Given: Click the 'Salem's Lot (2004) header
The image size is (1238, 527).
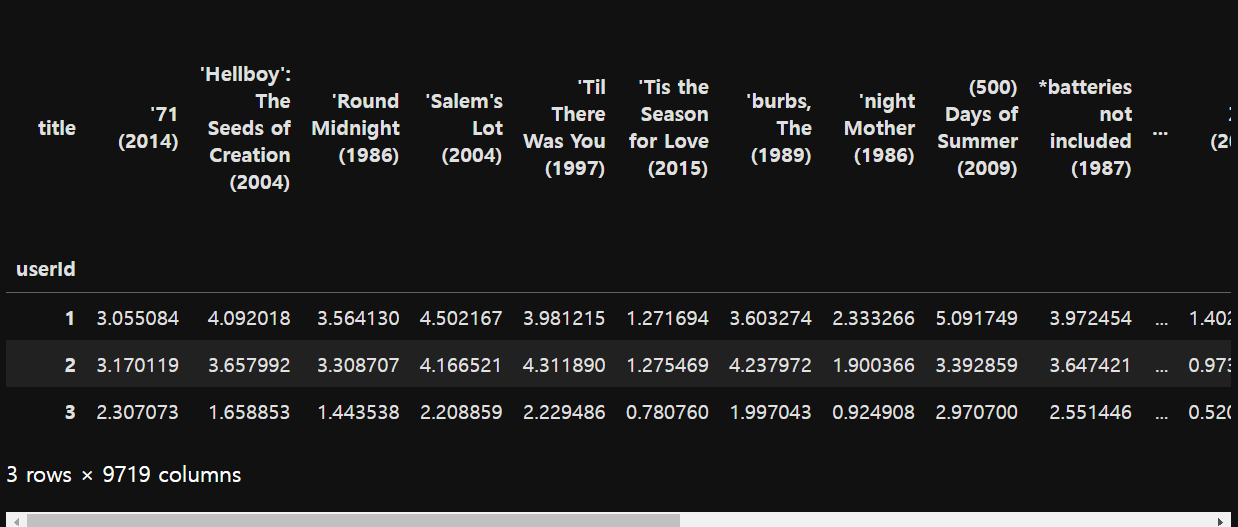Looking at the screenshot, I should 464,128.
